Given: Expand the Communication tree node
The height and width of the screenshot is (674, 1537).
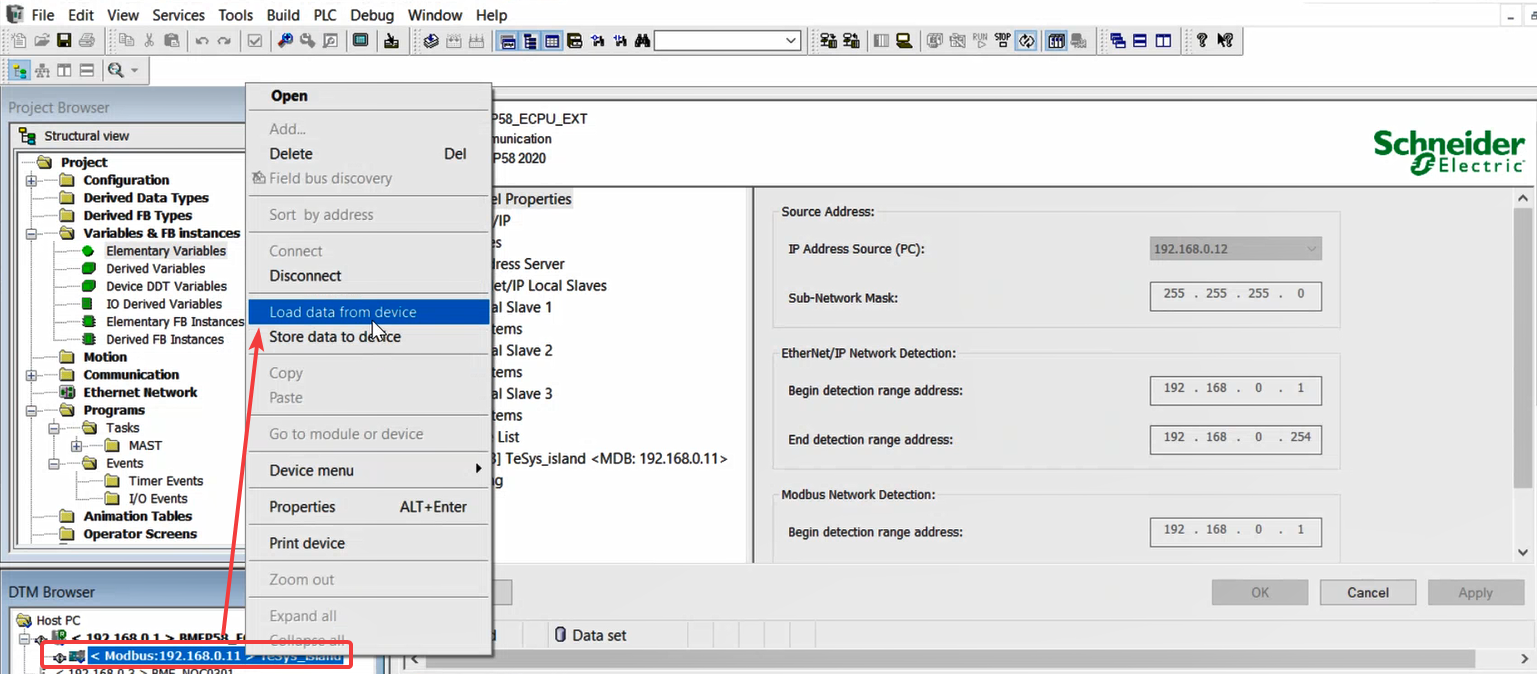Looking at the screenshot, I should coord(32,376).
